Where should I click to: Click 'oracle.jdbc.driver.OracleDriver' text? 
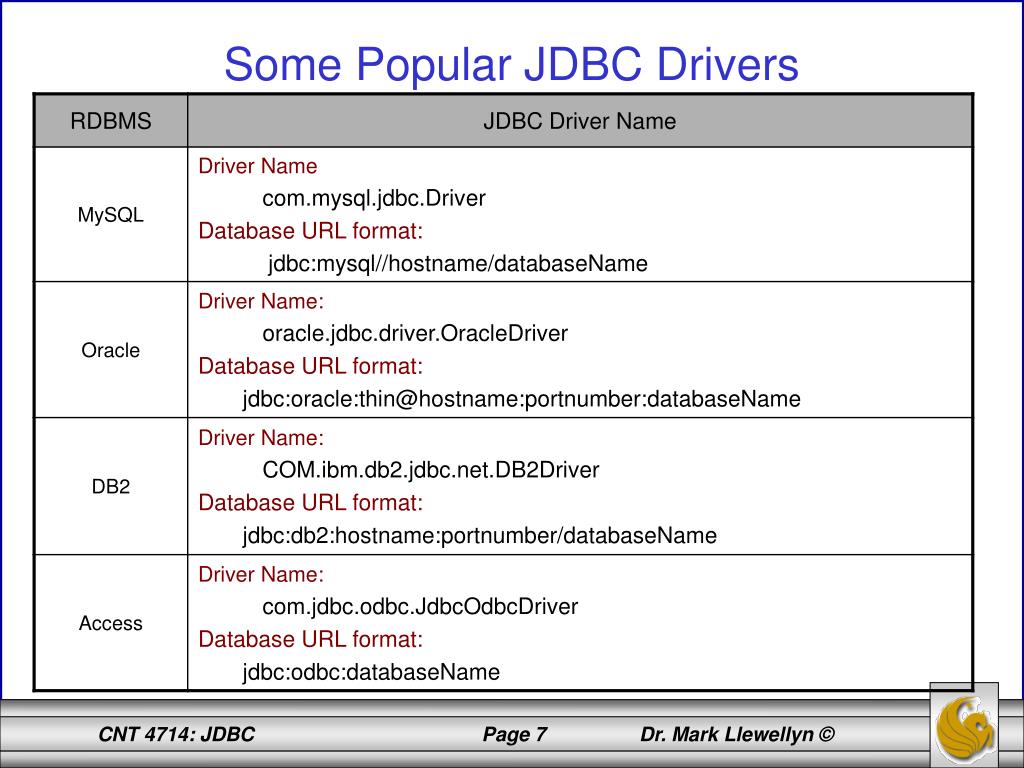pyautogui.click(x=415, y=334)
